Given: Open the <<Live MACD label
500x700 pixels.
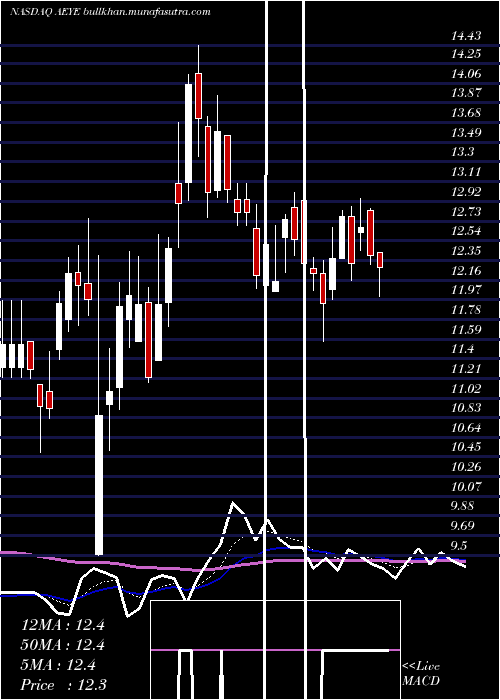Looking at the screenshot, I should point(421,674).
